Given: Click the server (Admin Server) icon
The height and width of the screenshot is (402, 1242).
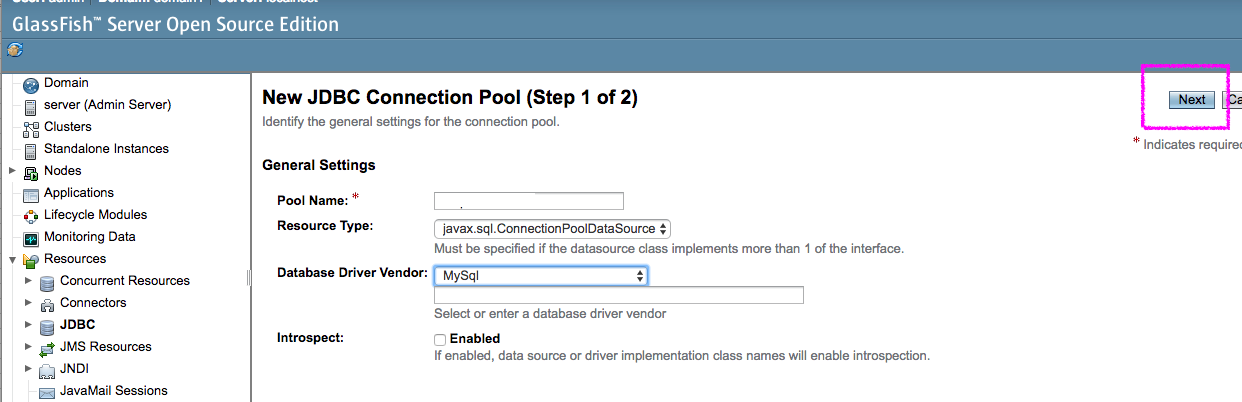Looking at the screenshot, I should tap(30, 107).
